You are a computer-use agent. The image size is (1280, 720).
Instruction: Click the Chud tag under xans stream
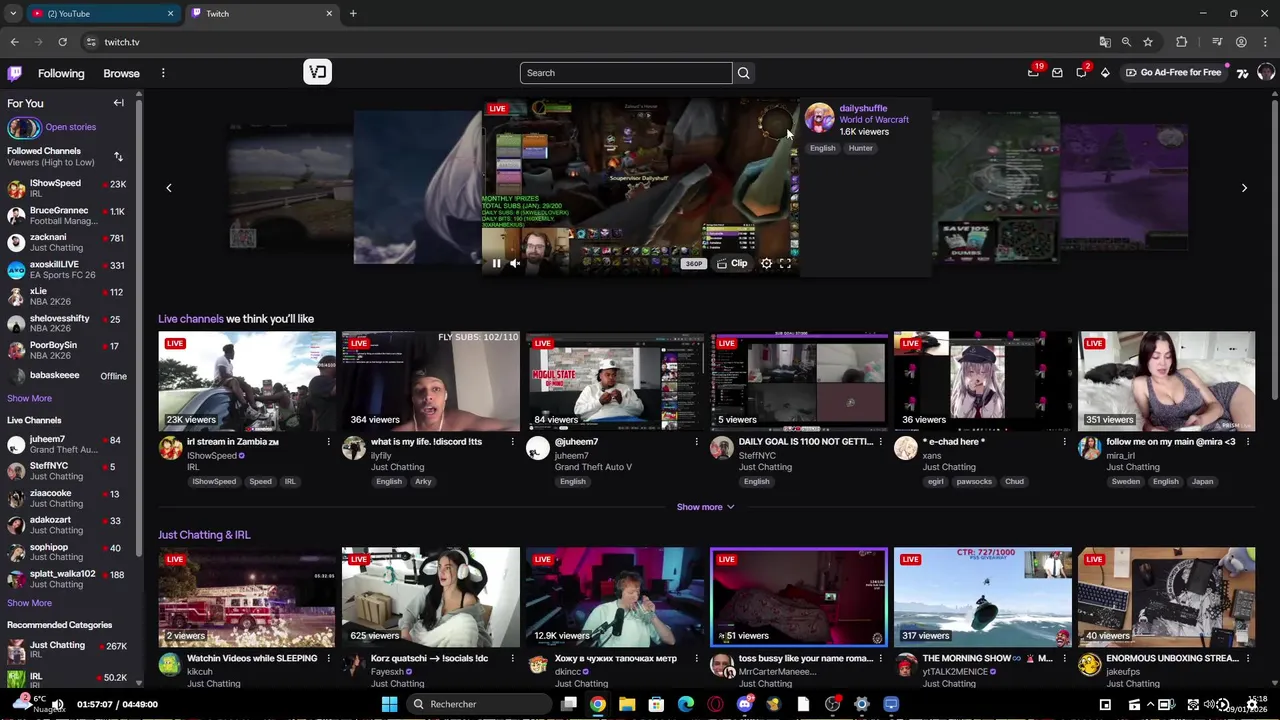pyautogui.click(x=1014, y=481)
